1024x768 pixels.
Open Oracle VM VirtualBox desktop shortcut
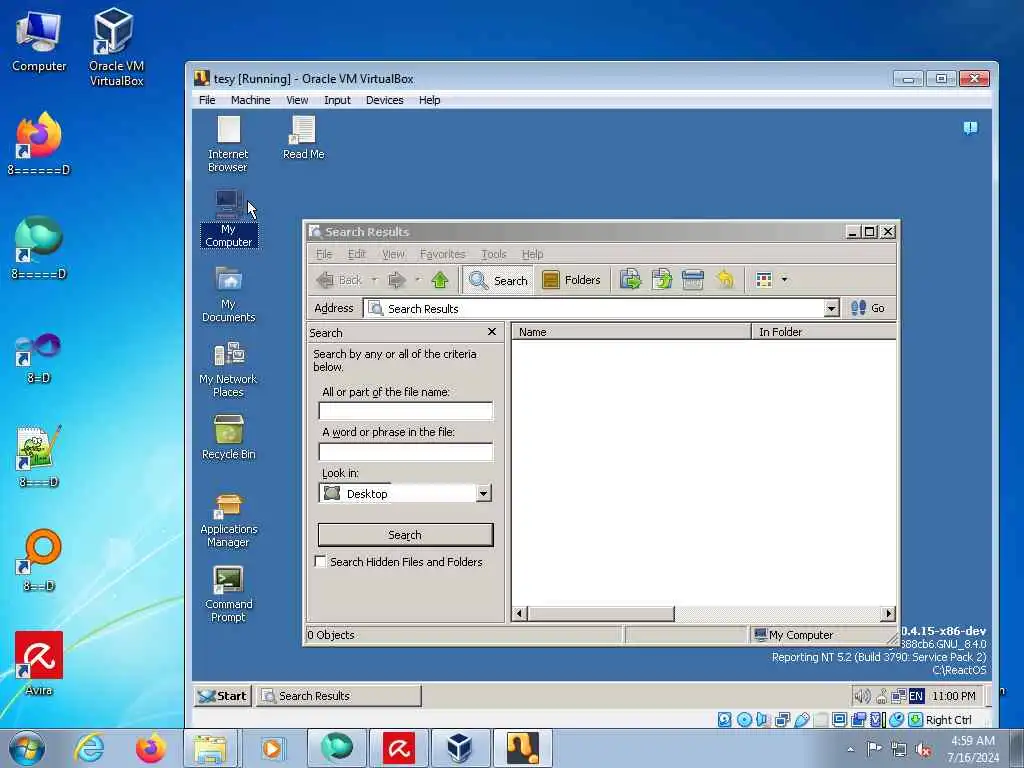click(116, 47)
